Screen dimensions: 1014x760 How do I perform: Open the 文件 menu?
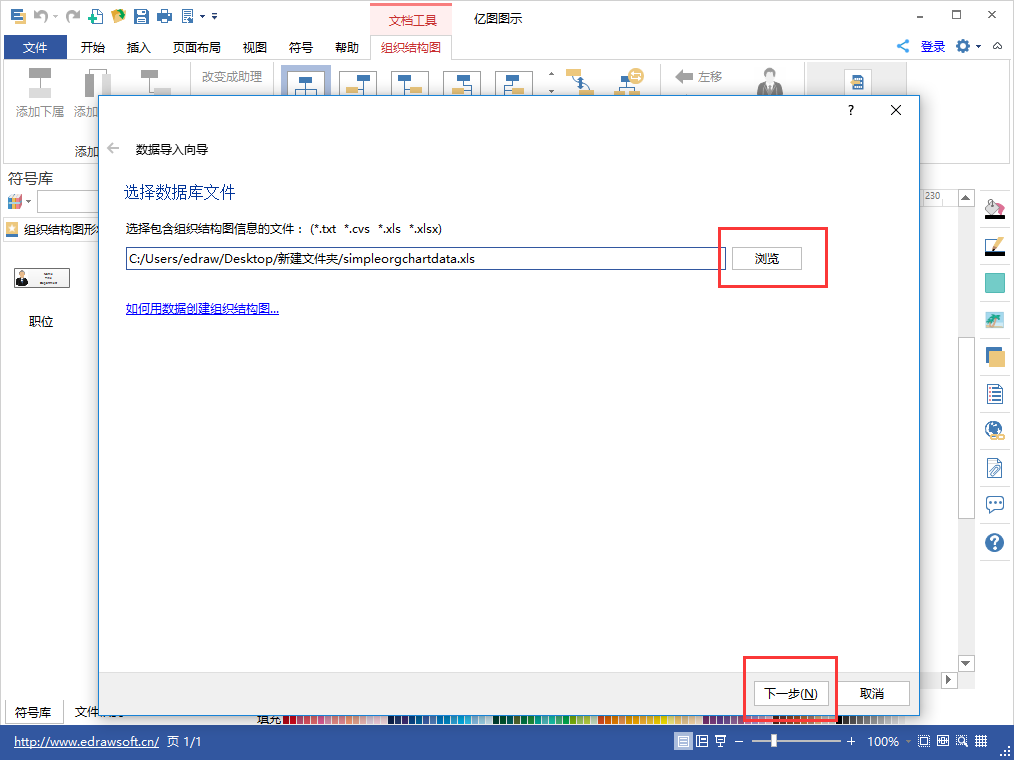click(x=36, y=47)
